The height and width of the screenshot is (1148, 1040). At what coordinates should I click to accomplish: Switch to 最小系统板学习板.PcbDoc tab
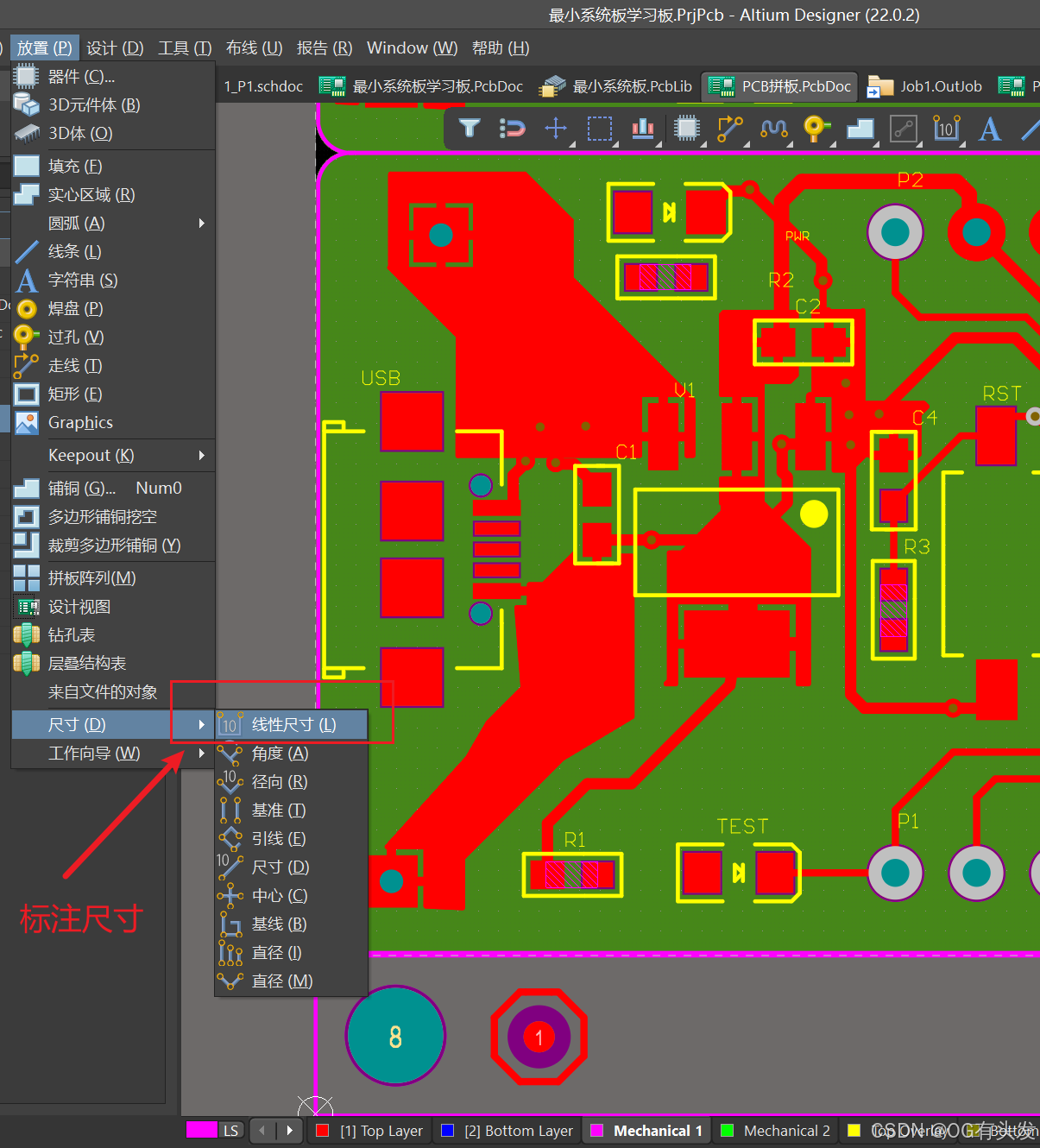point(421,86)
